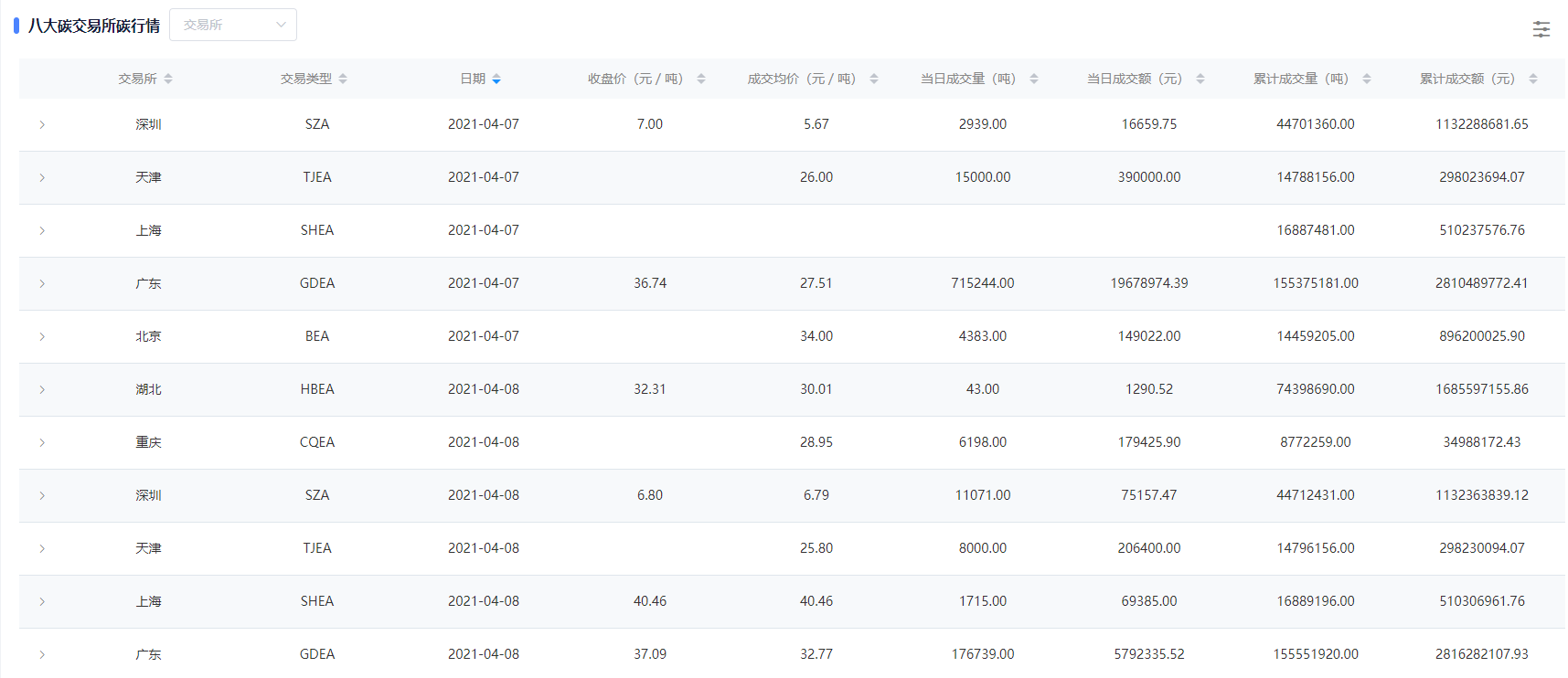Click the closing price 7.00
Image resolution: width=1568 pixels, height=678 pixels.
point(650,124)
